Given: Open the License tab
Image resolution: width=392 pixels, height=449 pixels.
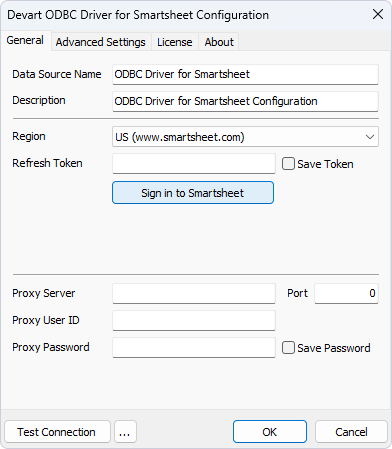Looking at the screenshot, I should (175, 42).
